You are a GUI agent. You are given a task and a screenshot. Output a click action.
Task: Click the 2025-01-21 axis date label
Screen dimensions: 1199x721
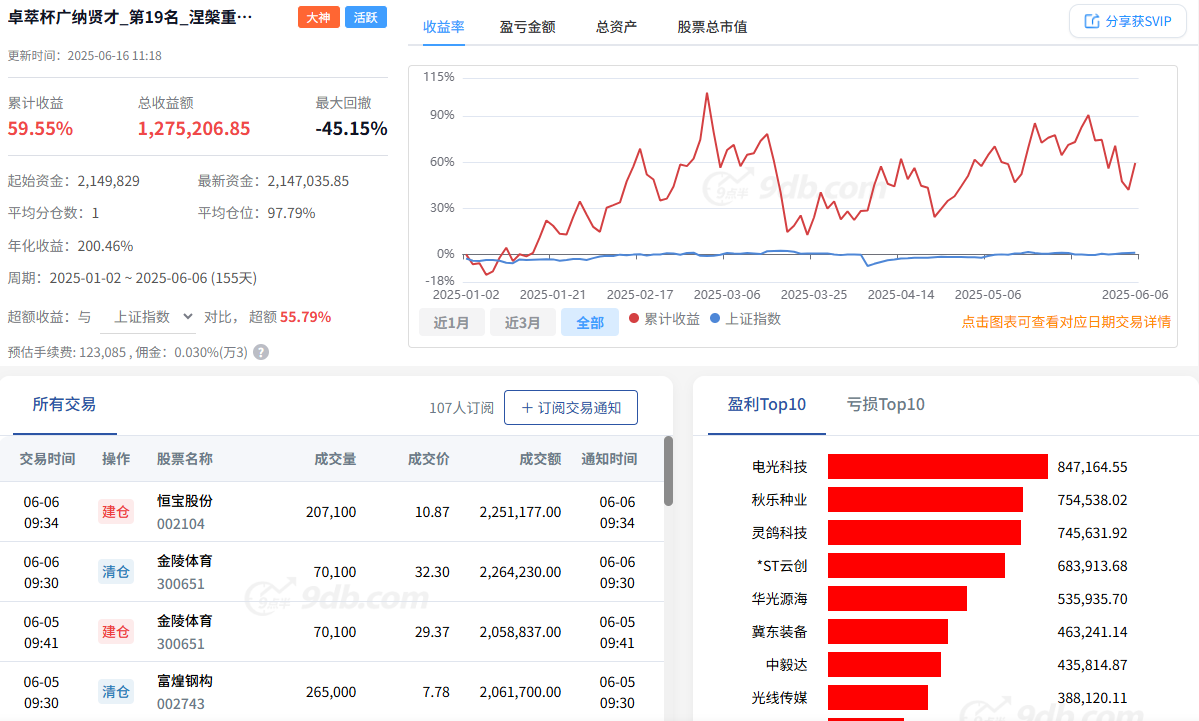[552, 294]
